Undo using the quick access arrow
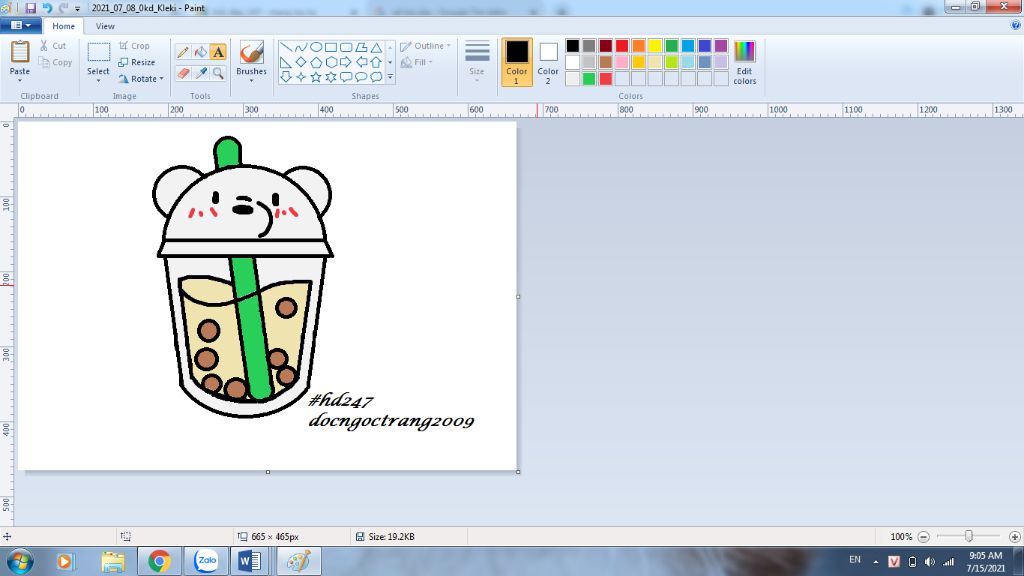Viewport: 1024px width, 576px height. [x=47, y=7]
